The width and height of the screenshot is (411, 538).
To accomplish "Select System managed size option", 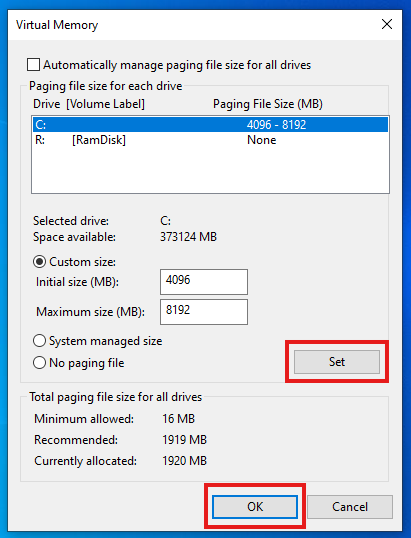I will point(39,341).
